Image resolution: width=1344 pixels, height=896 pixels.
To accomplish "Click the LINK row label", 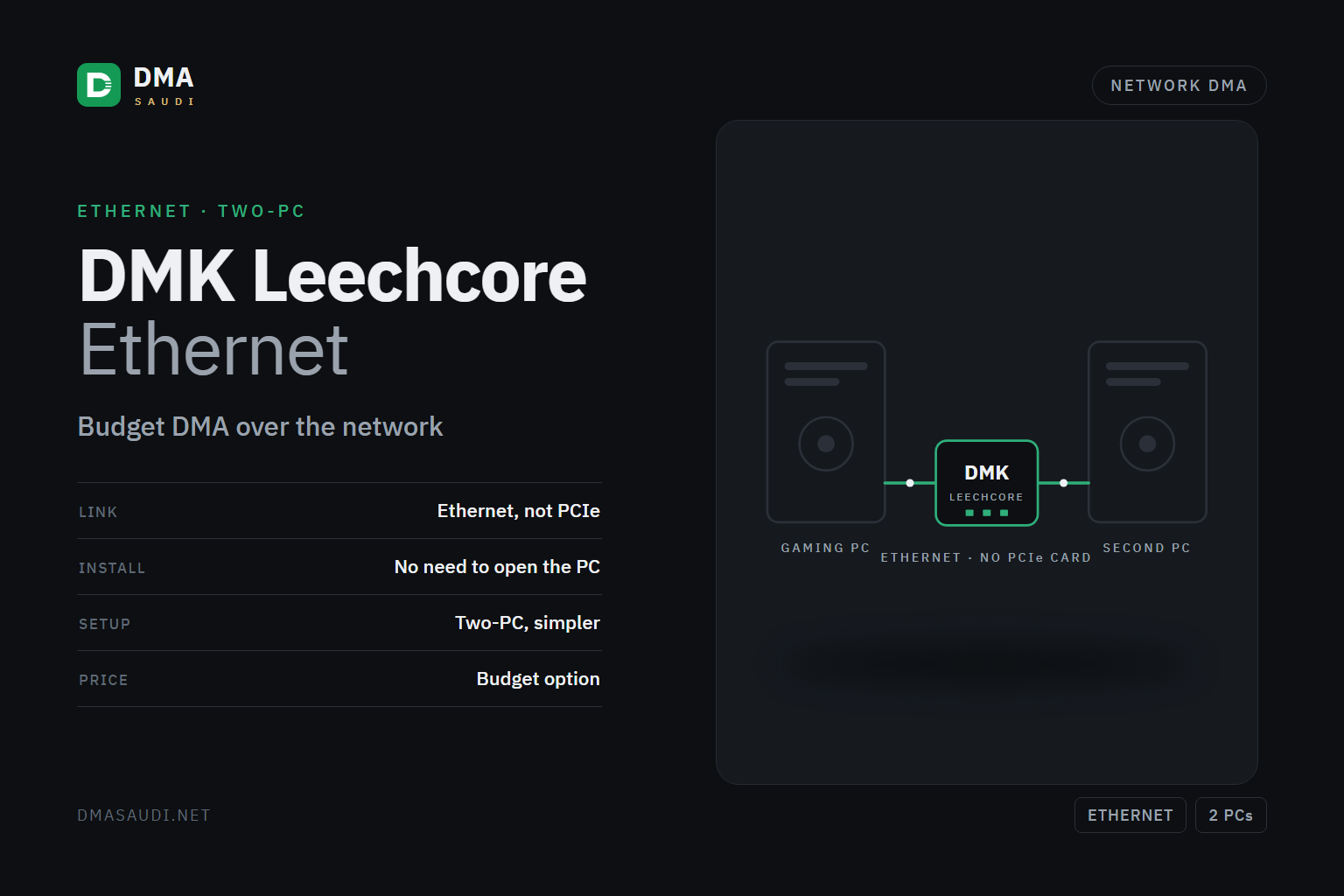I will click(x=98, y=512).
